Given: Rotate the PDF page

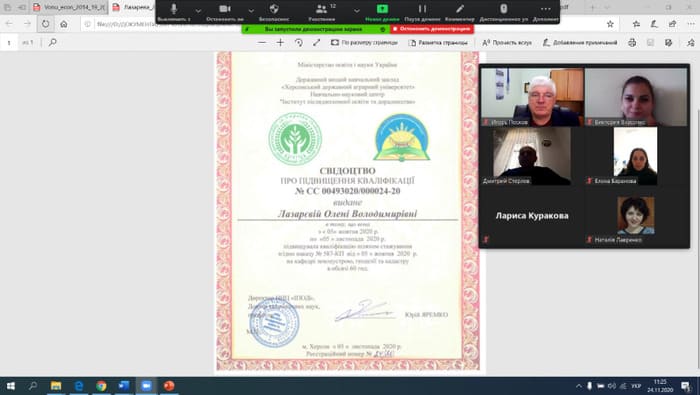Looking at the screenshot, I should 299,42.
